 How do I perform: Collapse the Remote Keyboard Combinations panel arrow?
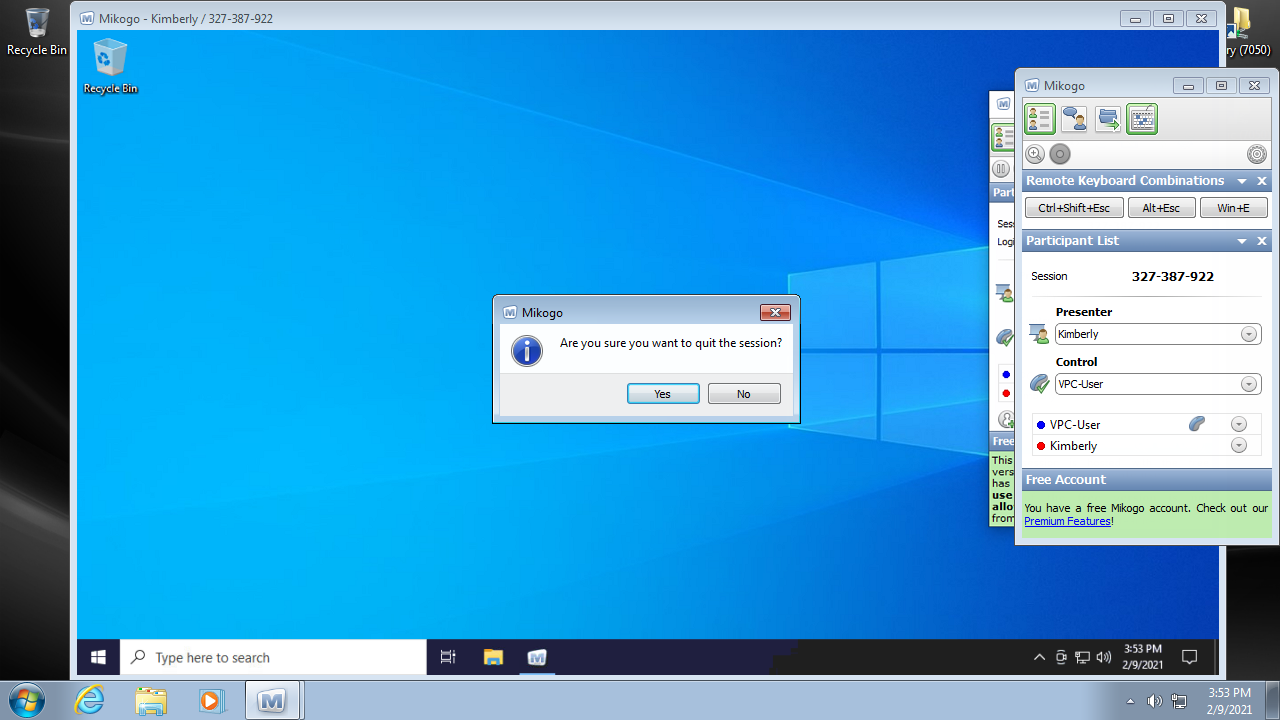pos(1242,182)
